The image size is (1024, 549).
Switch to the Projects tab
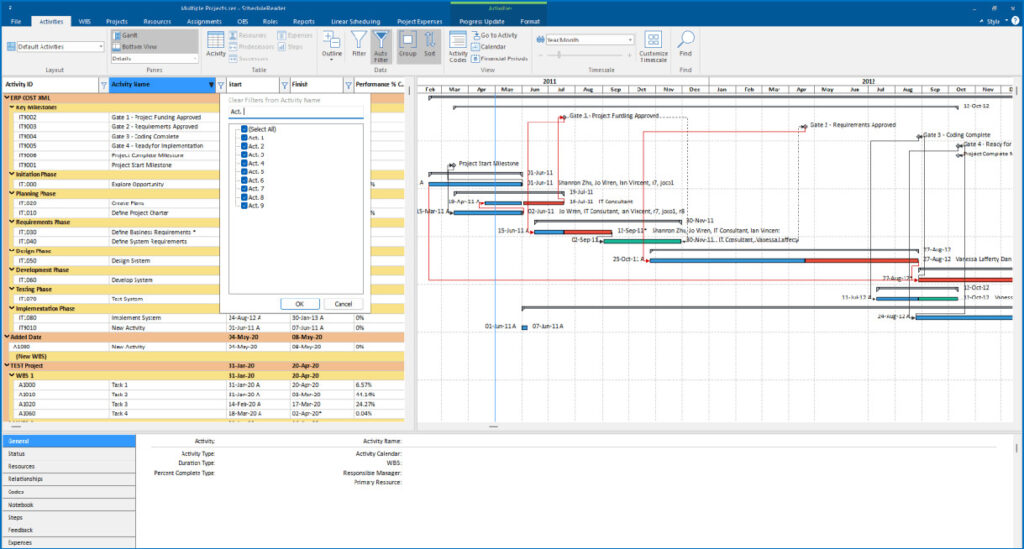tap(117, 22)
